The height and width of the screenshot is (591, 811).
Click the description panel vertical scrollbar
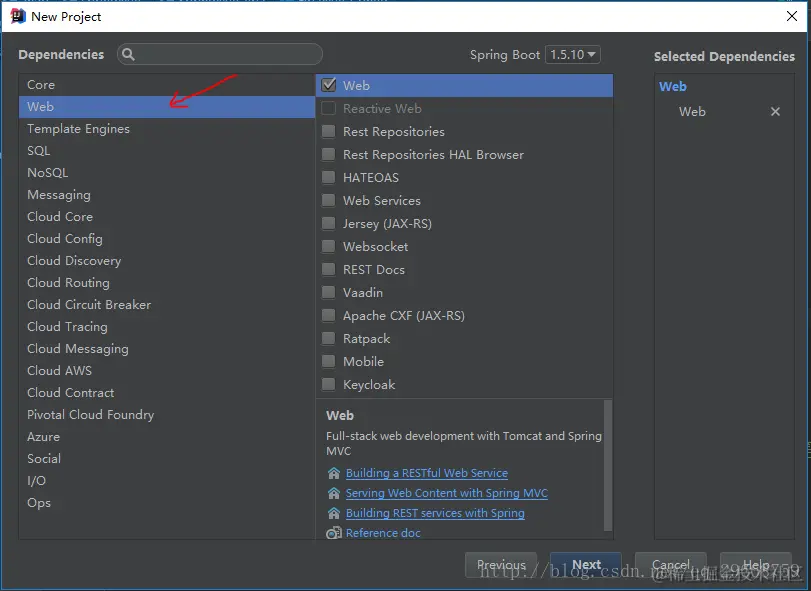click(x=608, y=465)
